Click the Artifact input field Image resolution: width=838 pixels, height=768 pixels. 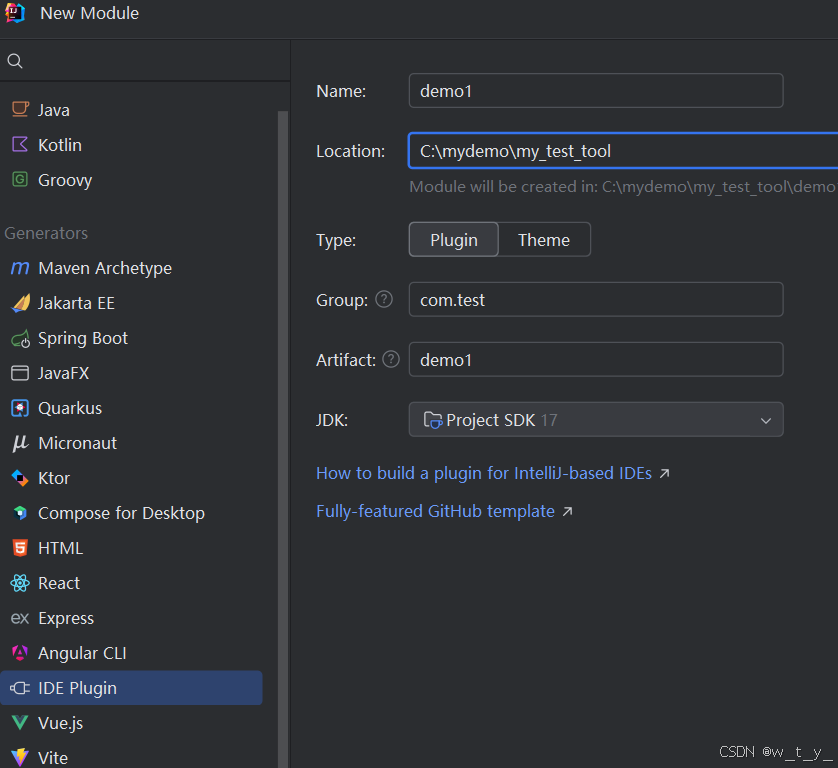point(596,359)
